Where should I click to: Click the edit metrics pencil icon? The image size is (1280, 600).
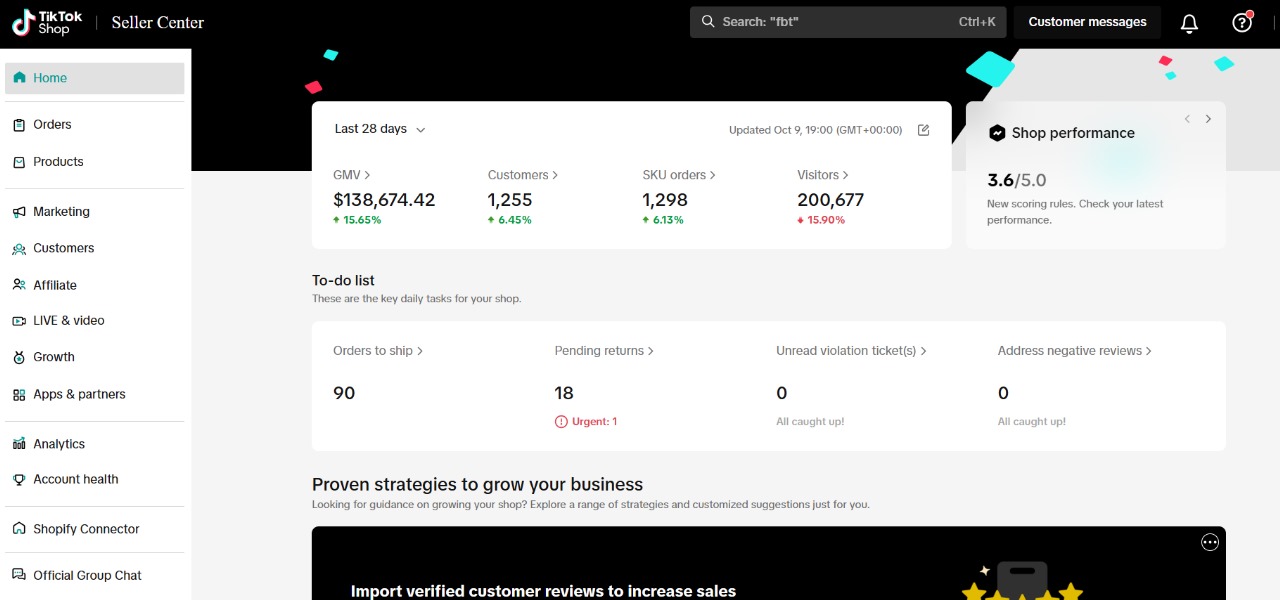click(923, 130)
